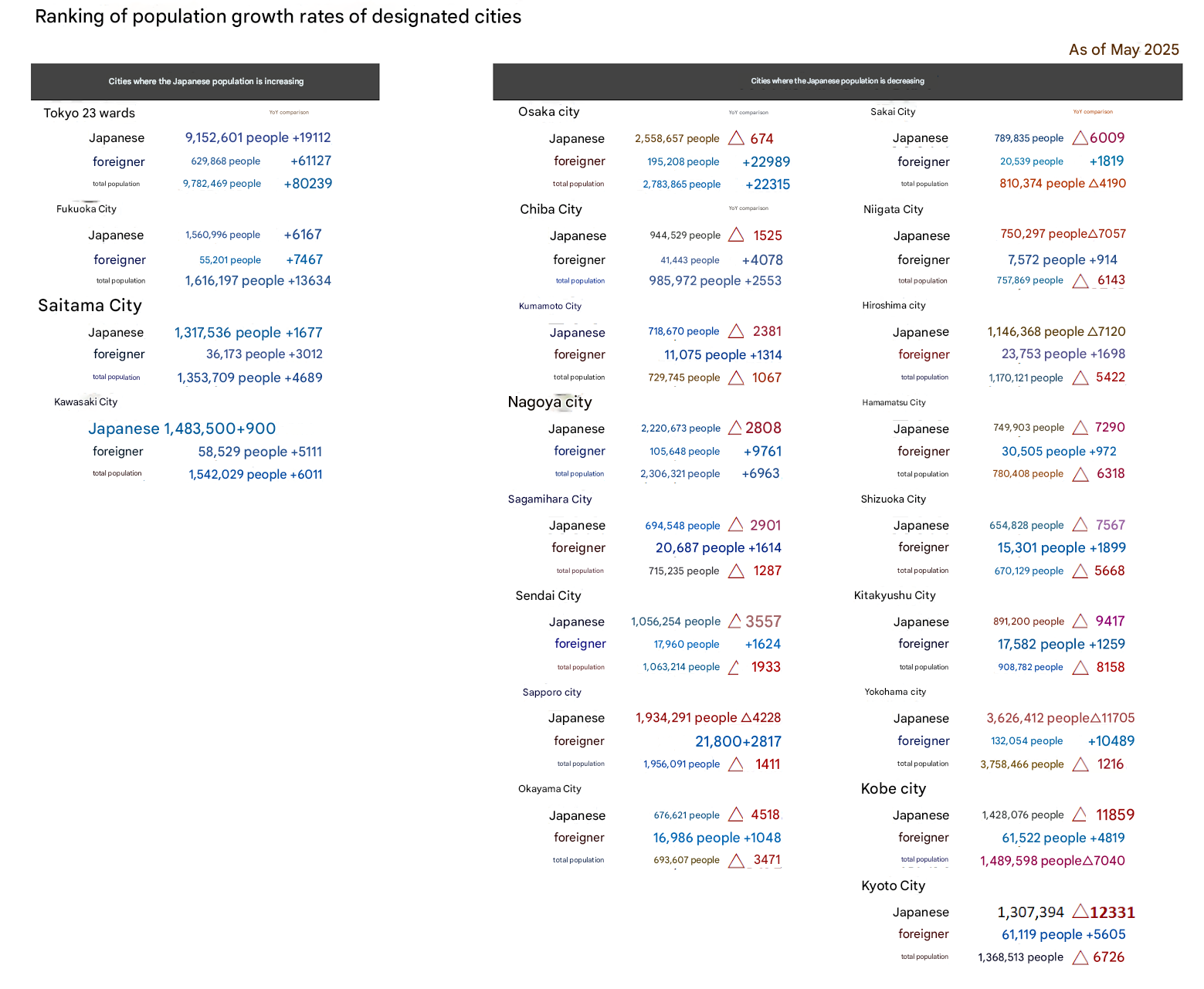Click Chiba total '985,972 people +2553'
Screen dimensions: 1204x989
715,281
